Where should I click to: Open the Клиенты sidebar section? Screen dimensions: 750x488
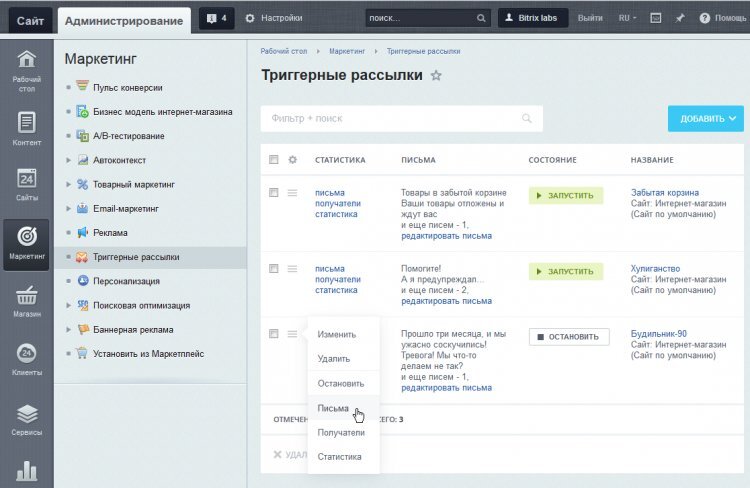26,360
